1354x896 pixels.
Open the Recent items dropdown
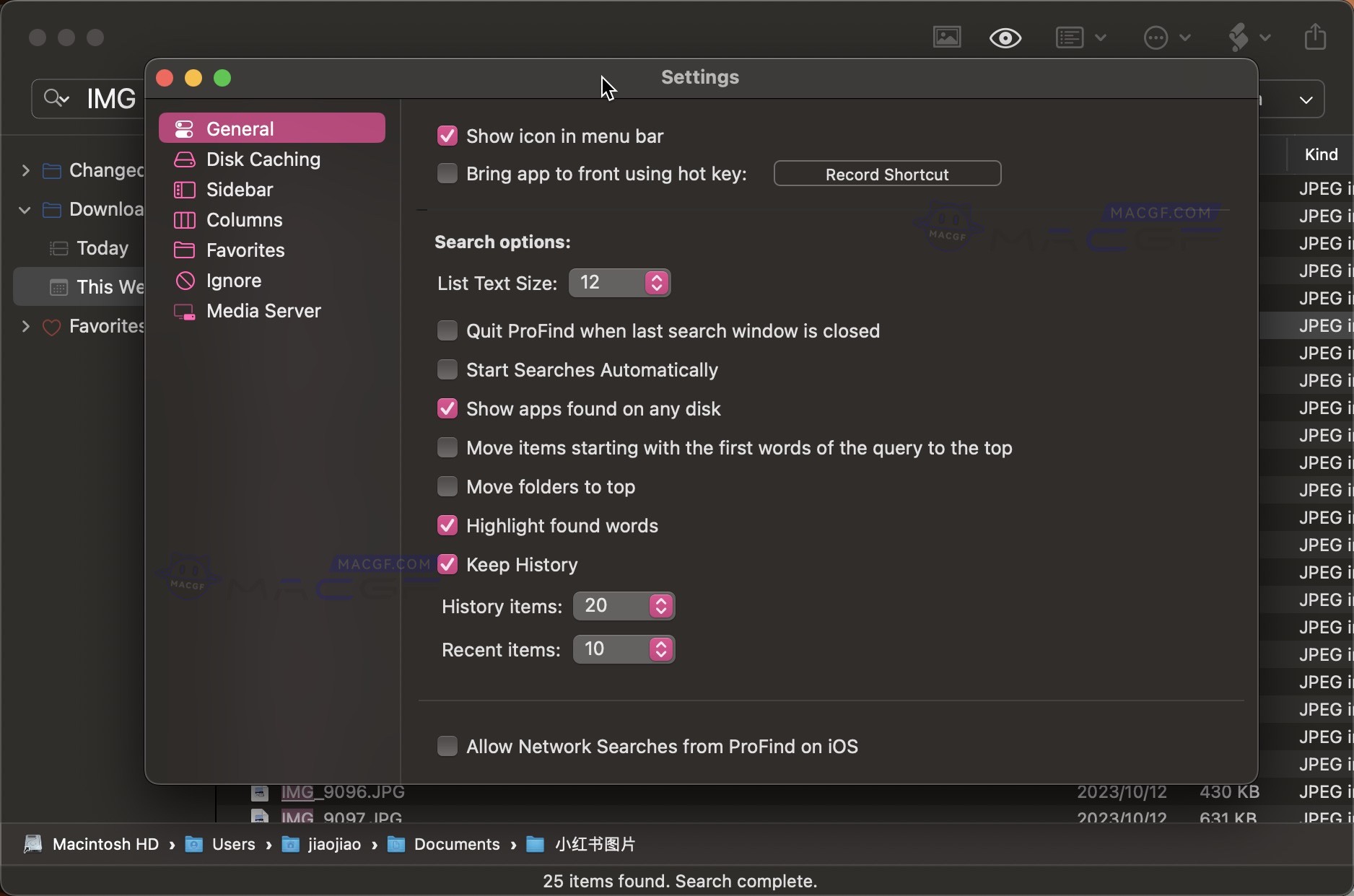(x=624, y=649)
